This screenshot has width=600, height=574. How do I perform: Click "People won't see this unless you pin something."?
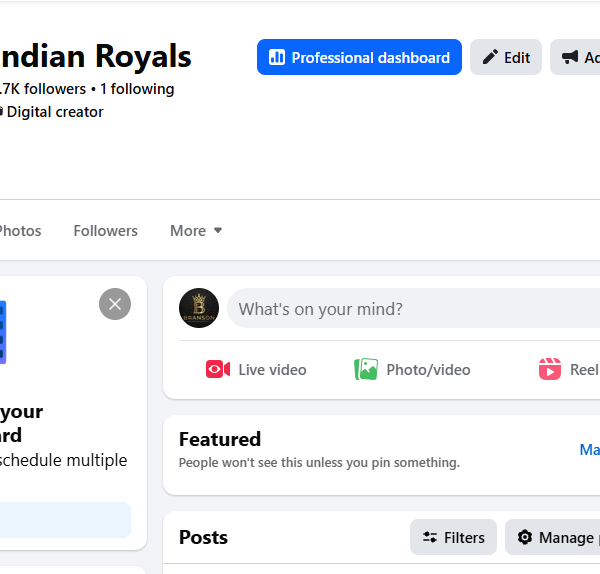click(x=319, y=463)
